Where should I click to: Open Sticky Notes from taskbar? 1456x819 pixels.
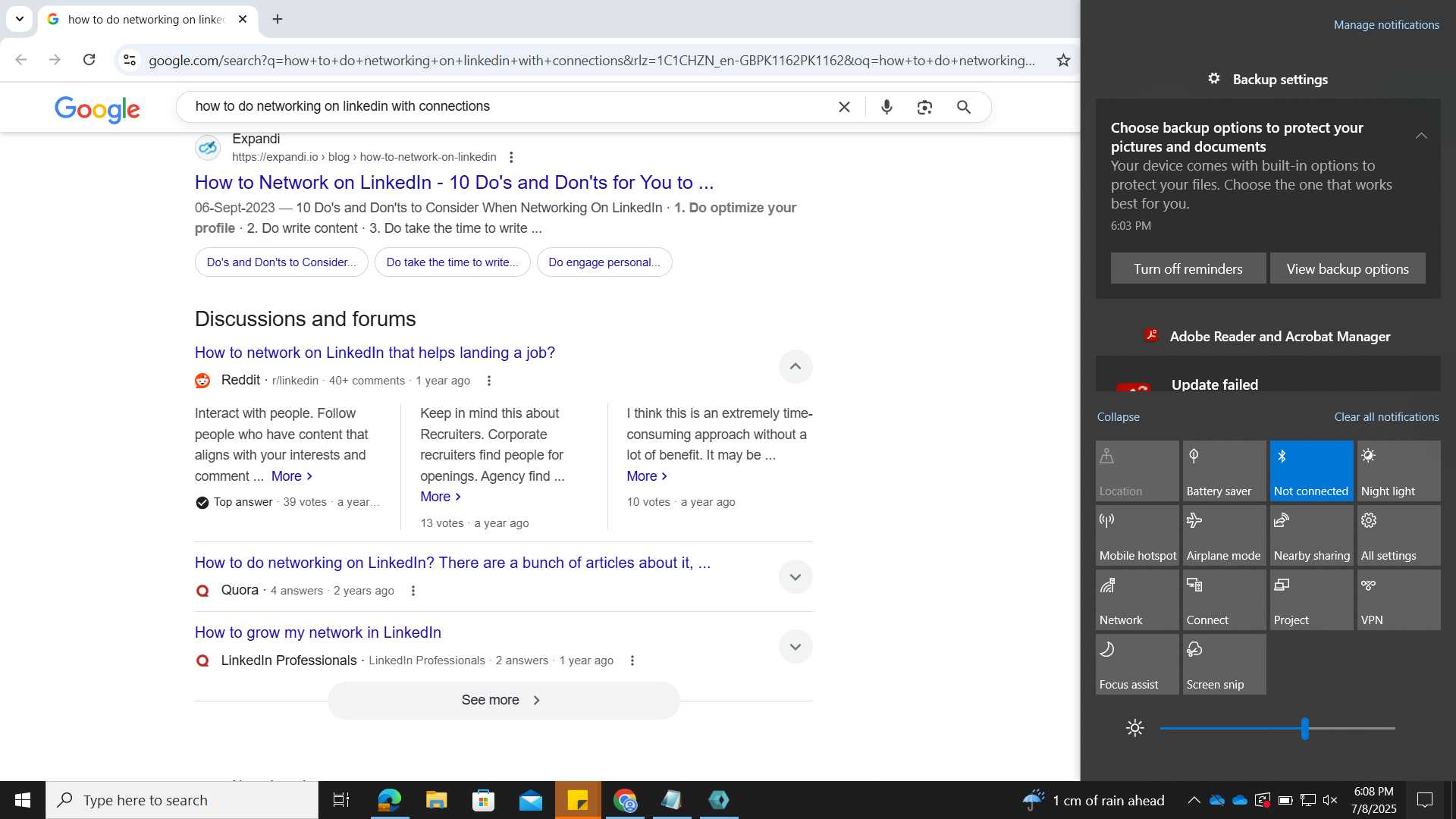point(578,800)
